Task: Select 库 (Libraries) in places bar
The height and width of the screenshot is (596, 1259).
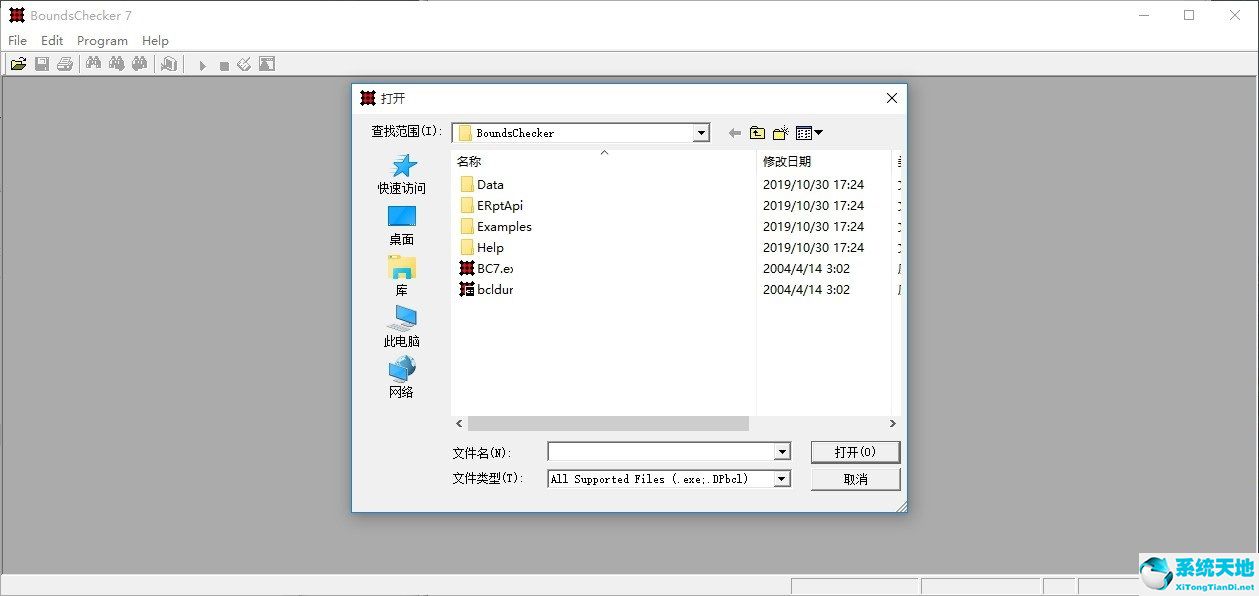Action: (x=402, y=276)
